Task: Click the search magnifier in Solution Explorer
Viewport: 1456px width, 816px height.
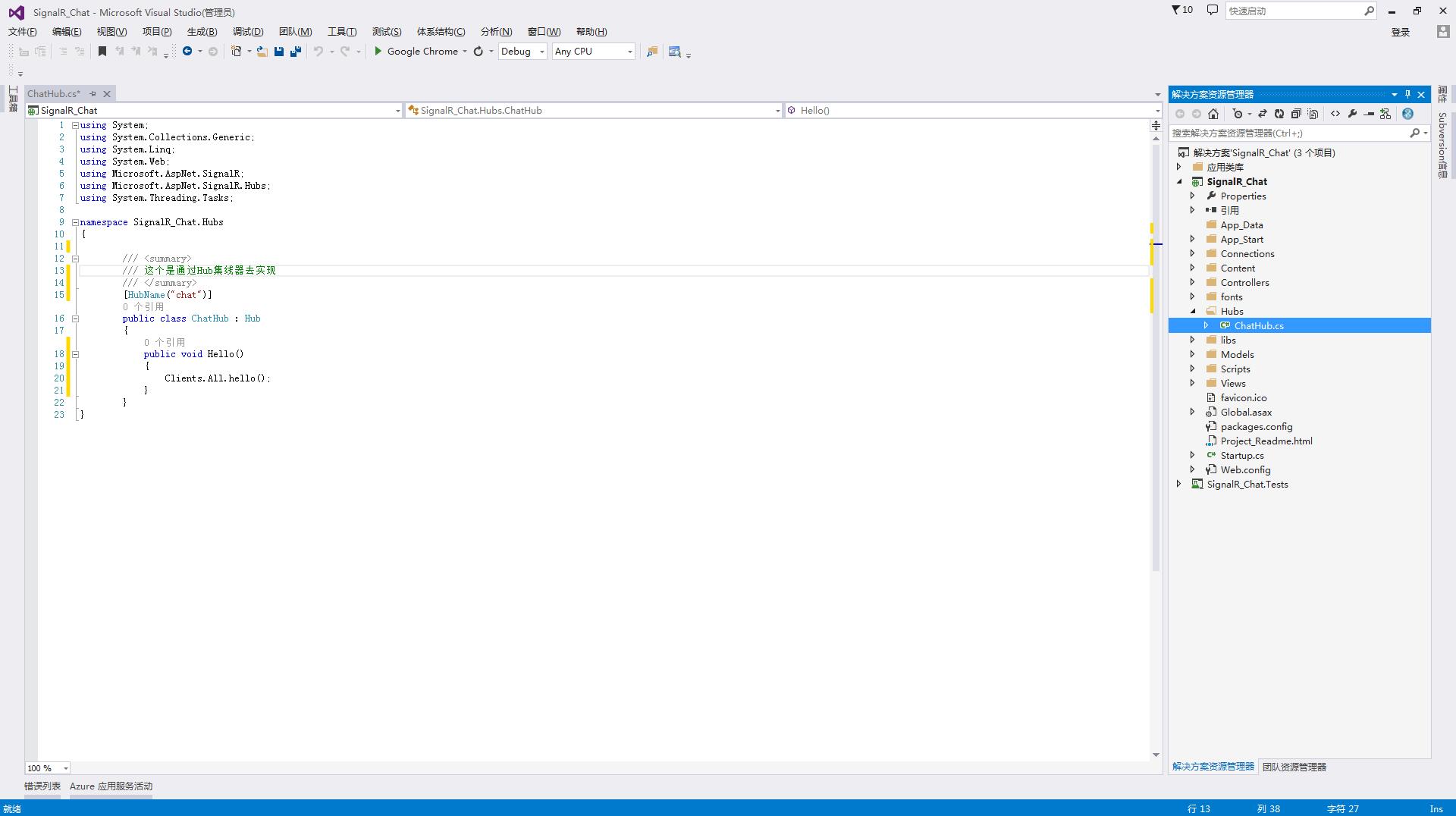Action: point(1414,133)
